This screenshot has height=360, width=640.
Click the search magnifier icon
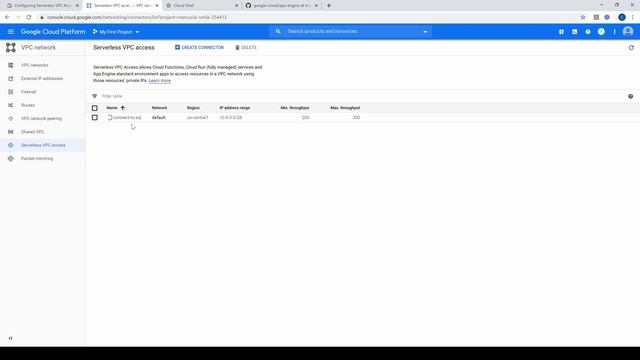pyautogui.click(x=278, y=31)
